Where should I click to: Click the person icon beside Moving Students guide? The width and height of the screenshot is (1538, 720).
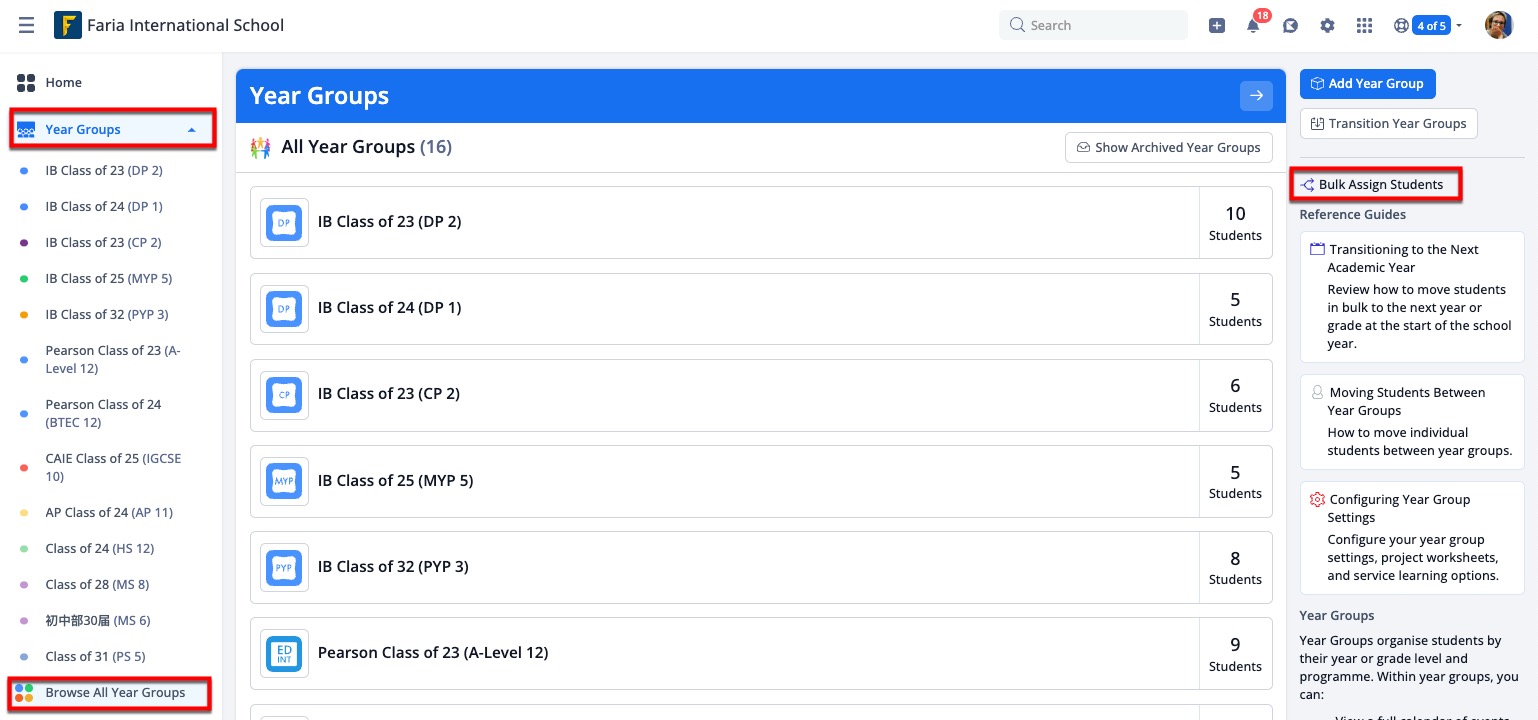[1317, 392]
